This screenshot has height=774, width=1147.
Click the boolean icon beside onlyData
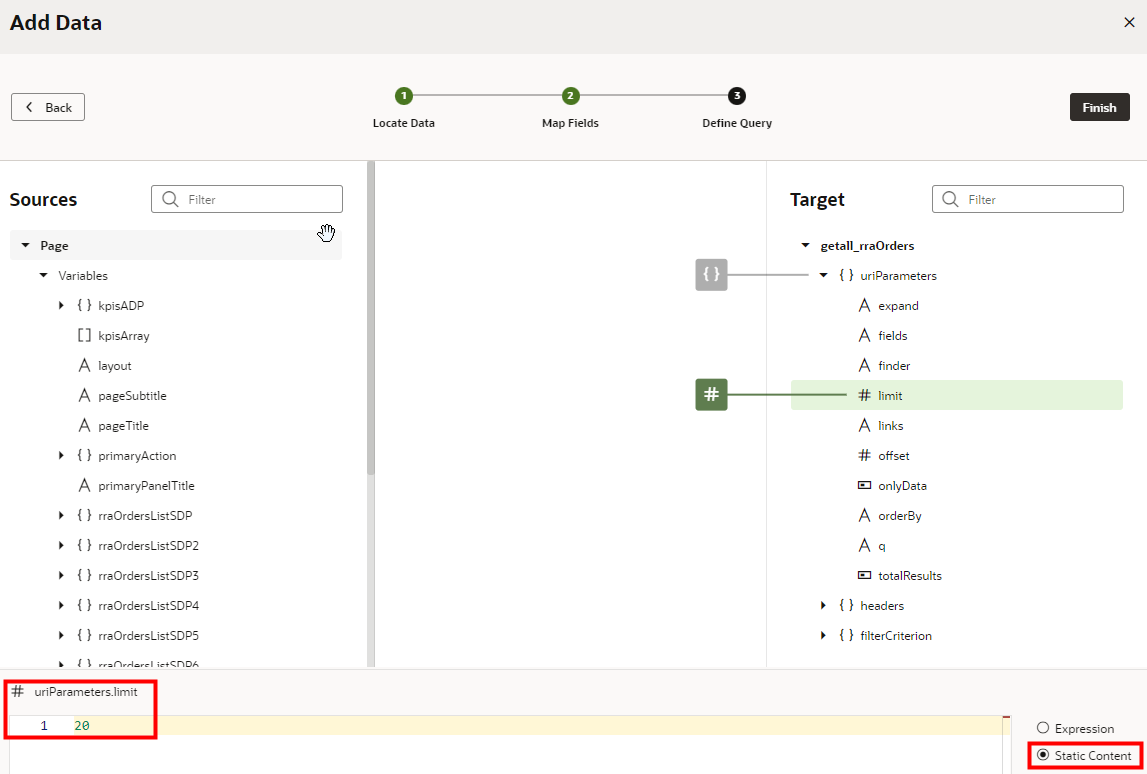coord(862,485)
